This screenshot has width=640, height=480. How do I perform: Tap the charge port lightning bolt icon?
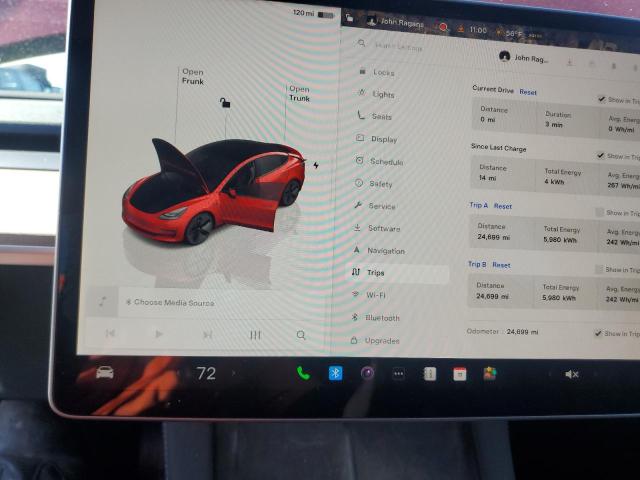coord(316,165)
